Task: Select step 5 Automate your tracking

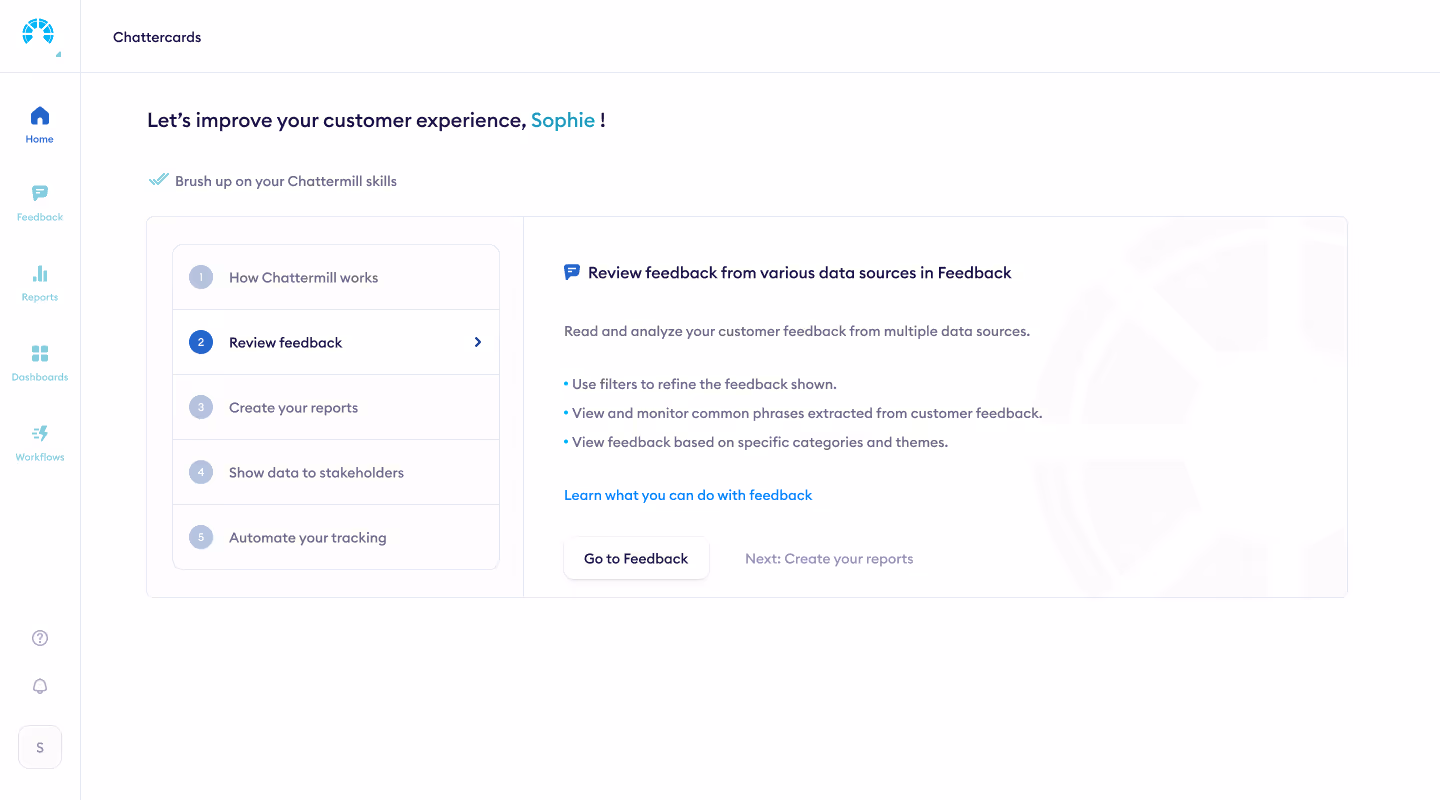Action: pyautogui.click(x=336, y=537)
